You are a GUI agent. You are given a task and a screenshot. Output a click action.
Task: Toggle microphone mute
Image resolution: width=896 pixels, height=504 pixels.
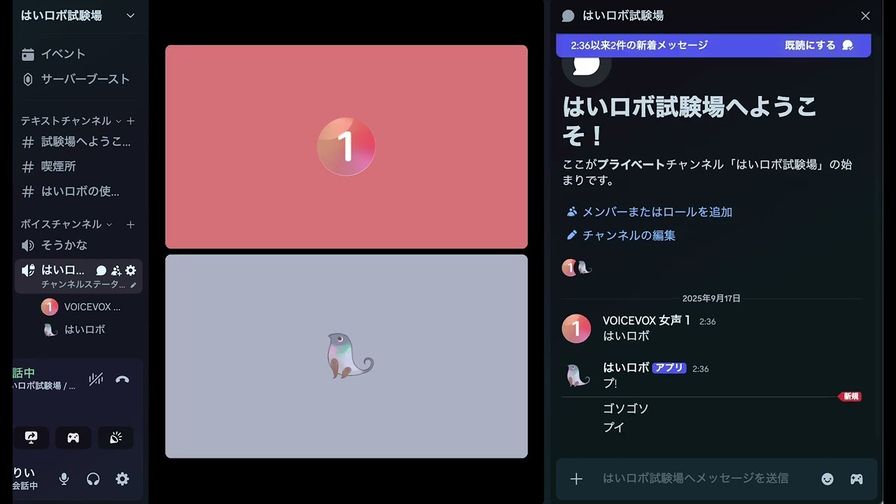coord(64,479)
